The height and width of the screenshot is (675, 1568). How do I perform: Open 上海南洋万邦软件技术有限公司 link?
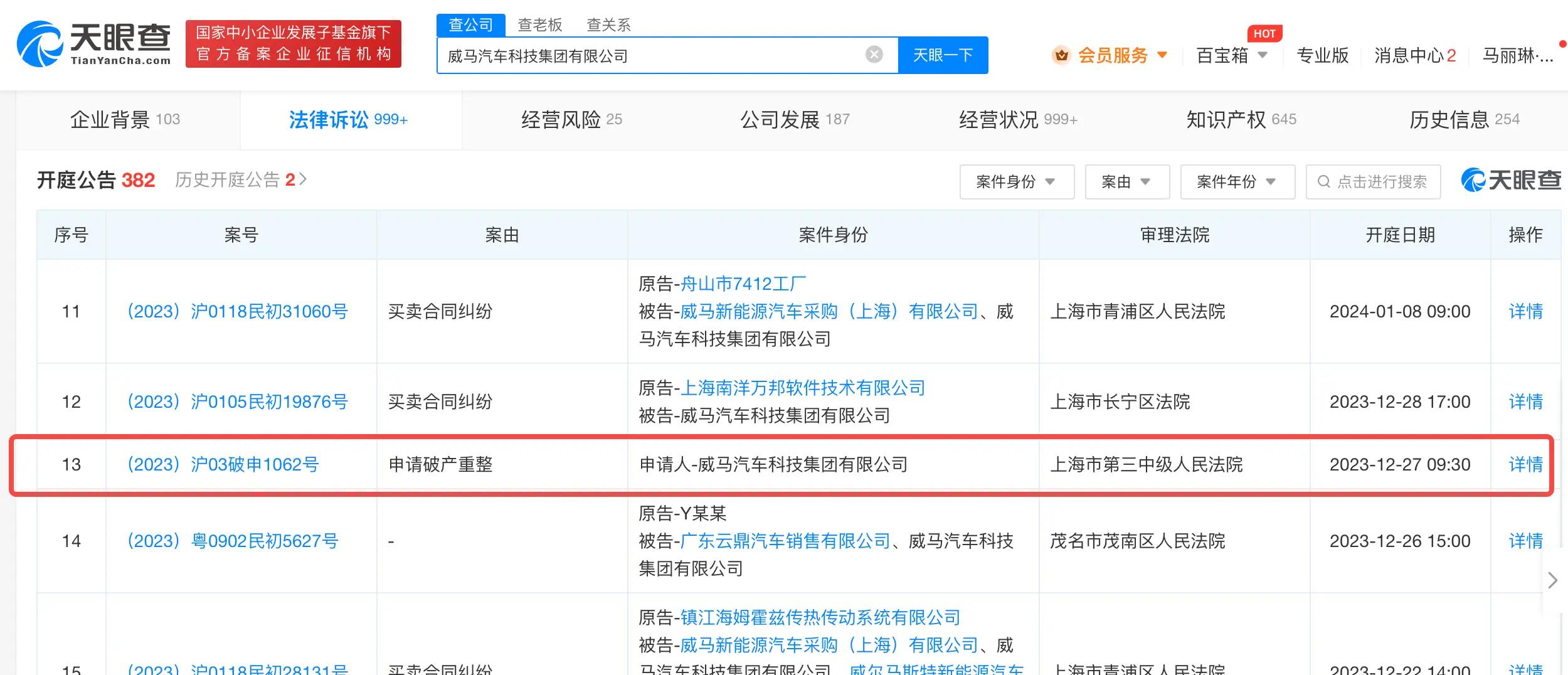pos(803,388)
